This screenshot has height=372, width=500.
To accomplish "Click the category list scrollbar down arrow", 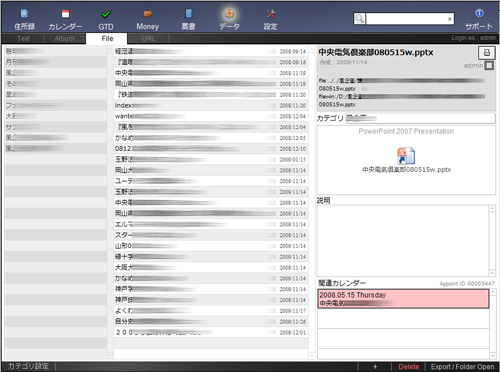I will (110, 356).
